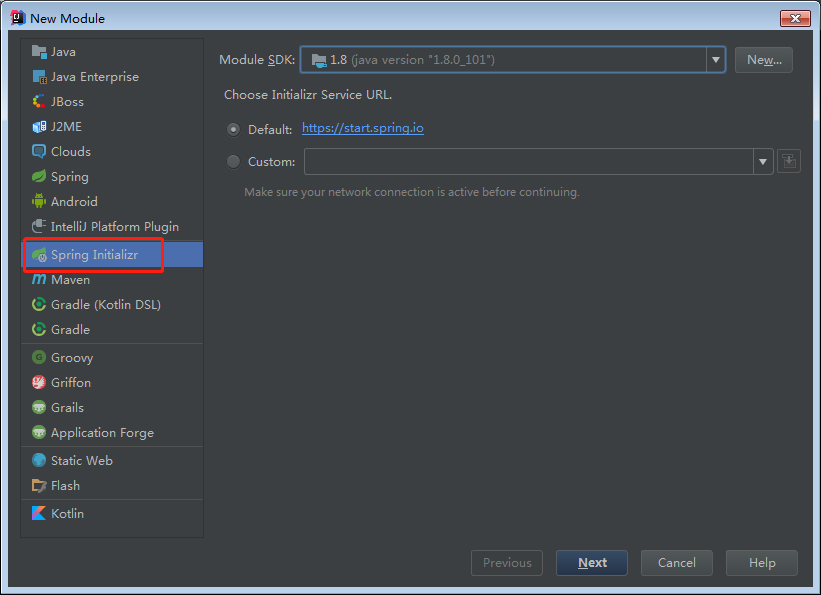This screenshot has width=821, height=595.
Task: Select Spring Initializr in module list
Action: click(x=94, y=255)
